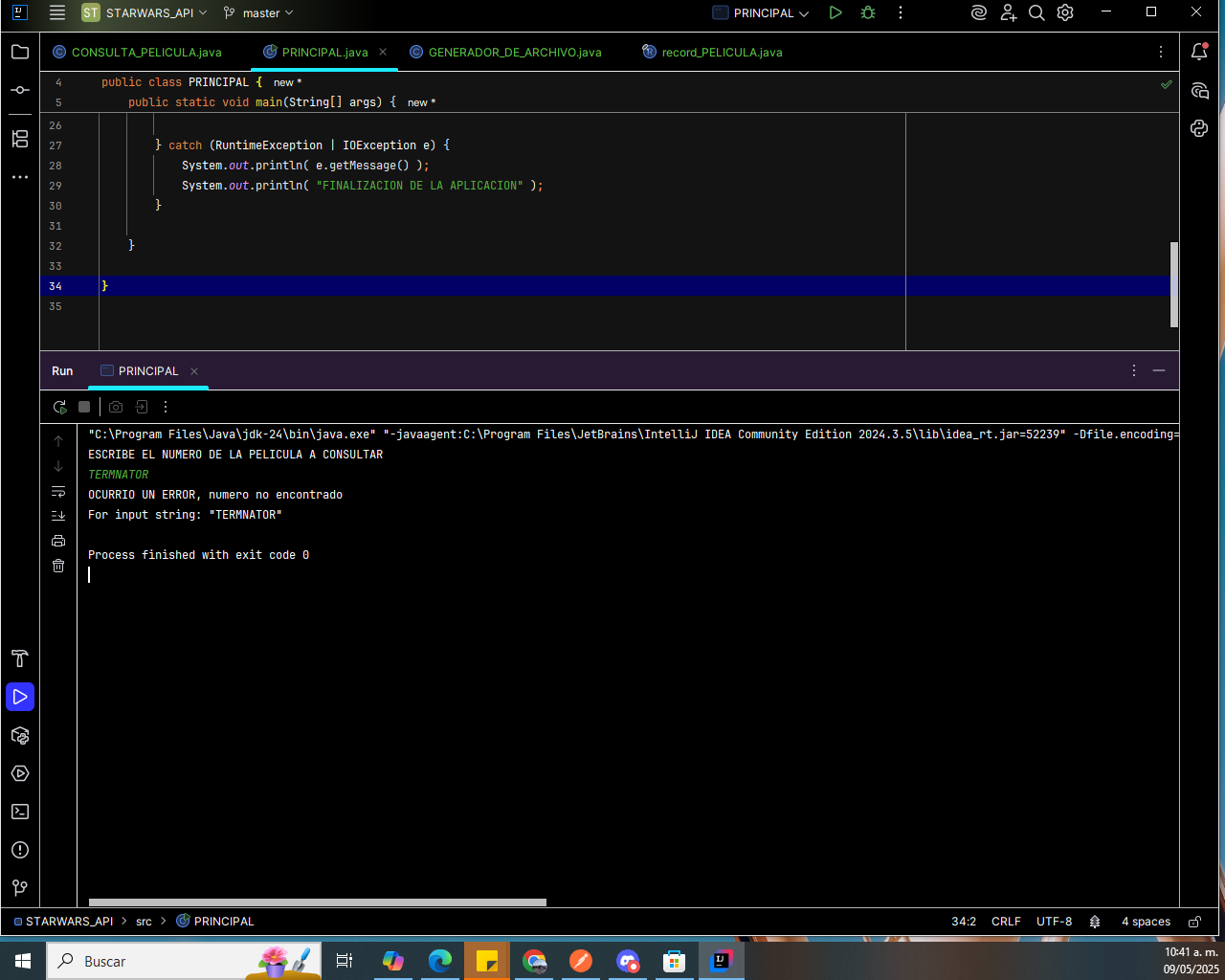This screenshot has height=980, width=1225.
Task: Switch to record_PELICULA.java tab
Action: click(713, 52)
